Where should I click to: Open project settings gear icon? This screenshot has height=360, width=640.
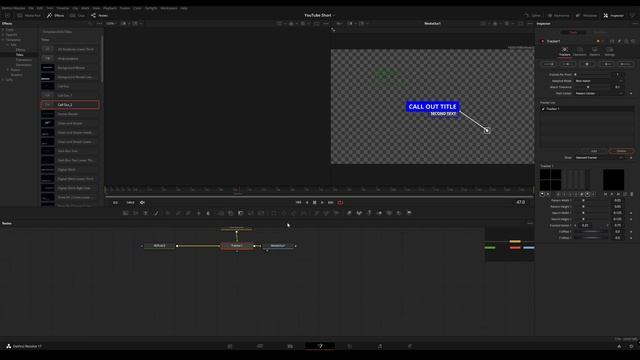point(631,346)
